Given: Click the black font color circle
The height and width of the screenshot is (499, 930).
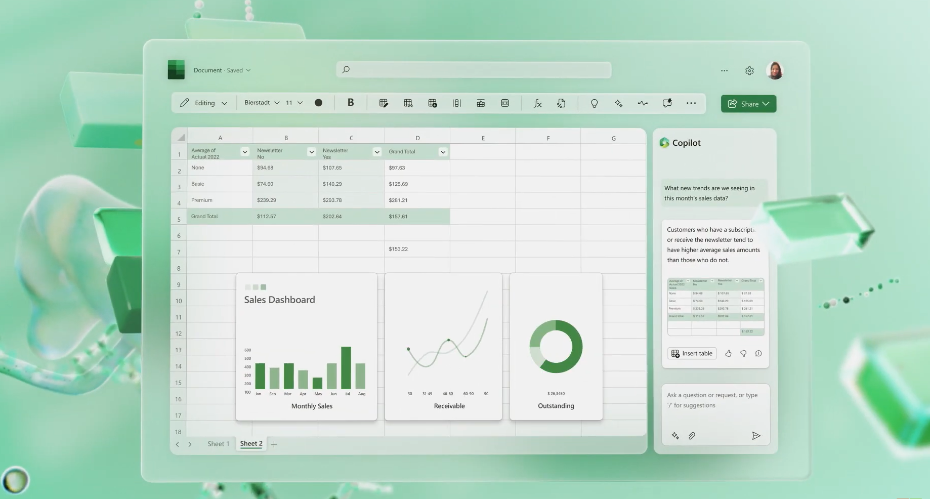Looking at the screenshot, I should (x=319, y=103).
